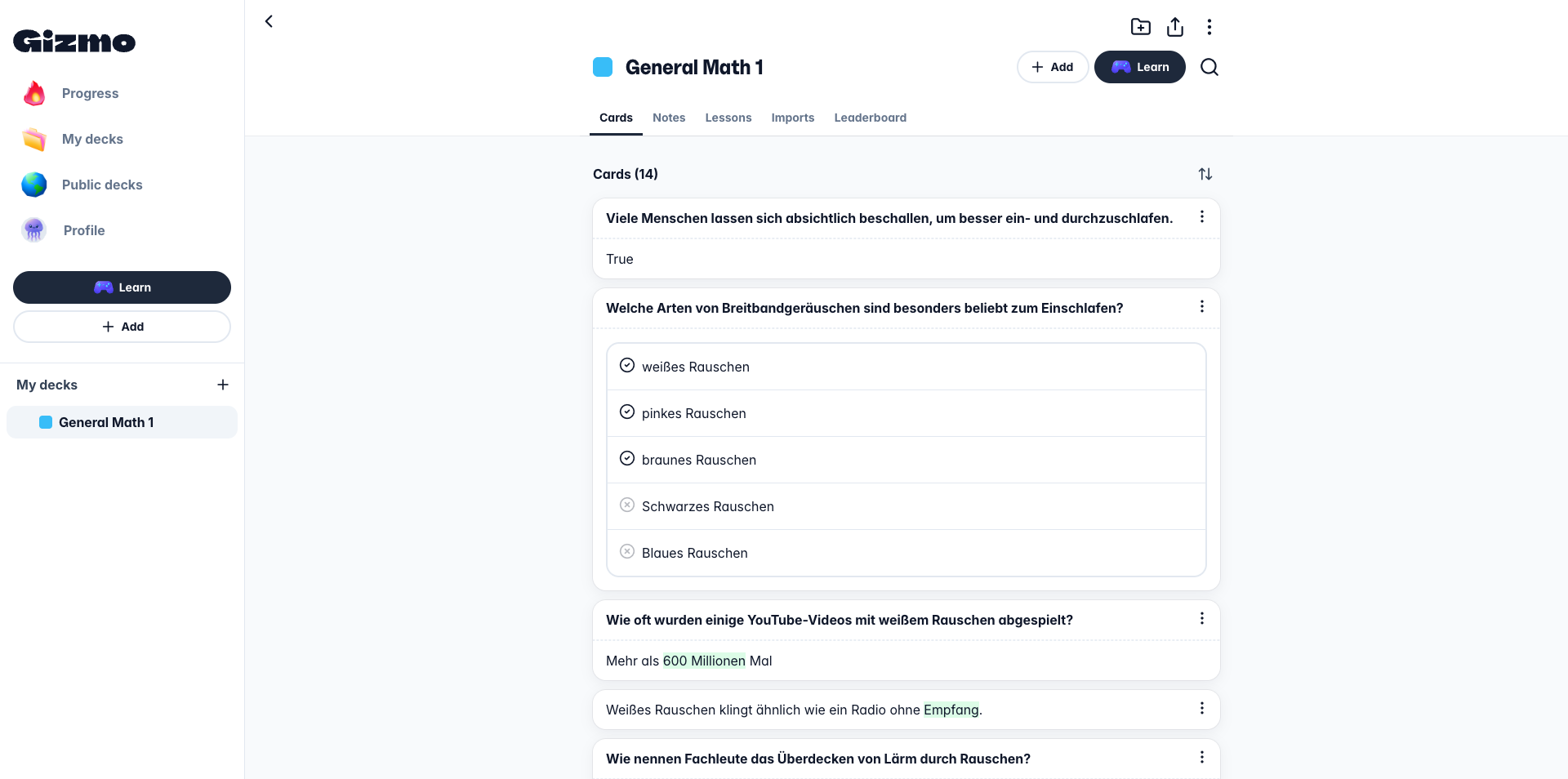This screenshot has width=1568, height=779.
Task: Click the share deck icon
Action: click(x=1174, y=27)
